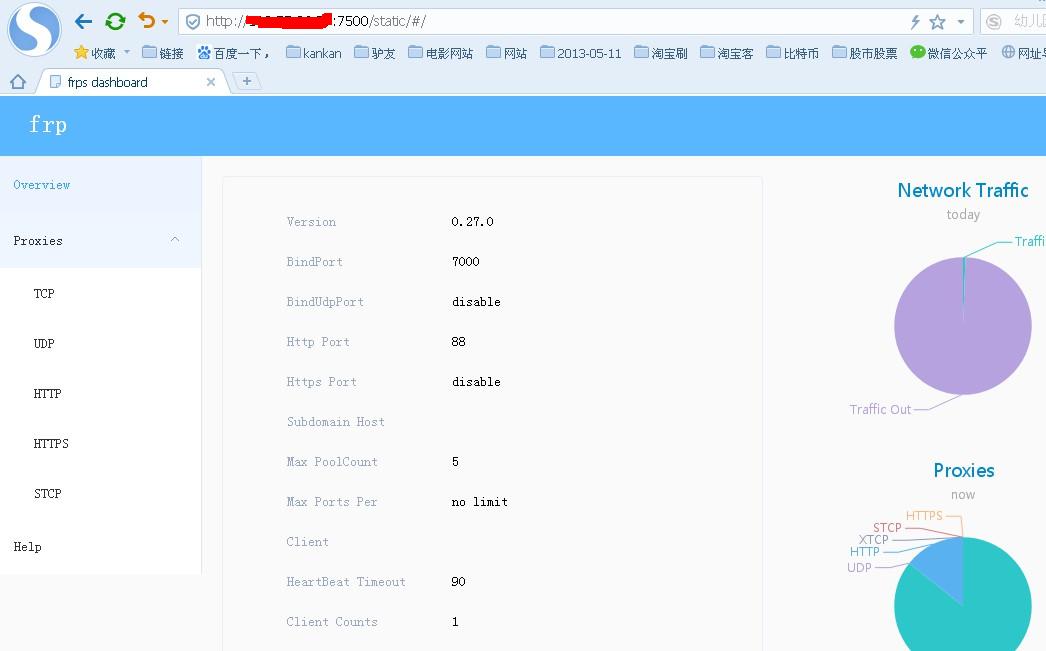1046x651 pixels.
Task: Expand the dropdown next to the undo icon
Action: (165, 22)
